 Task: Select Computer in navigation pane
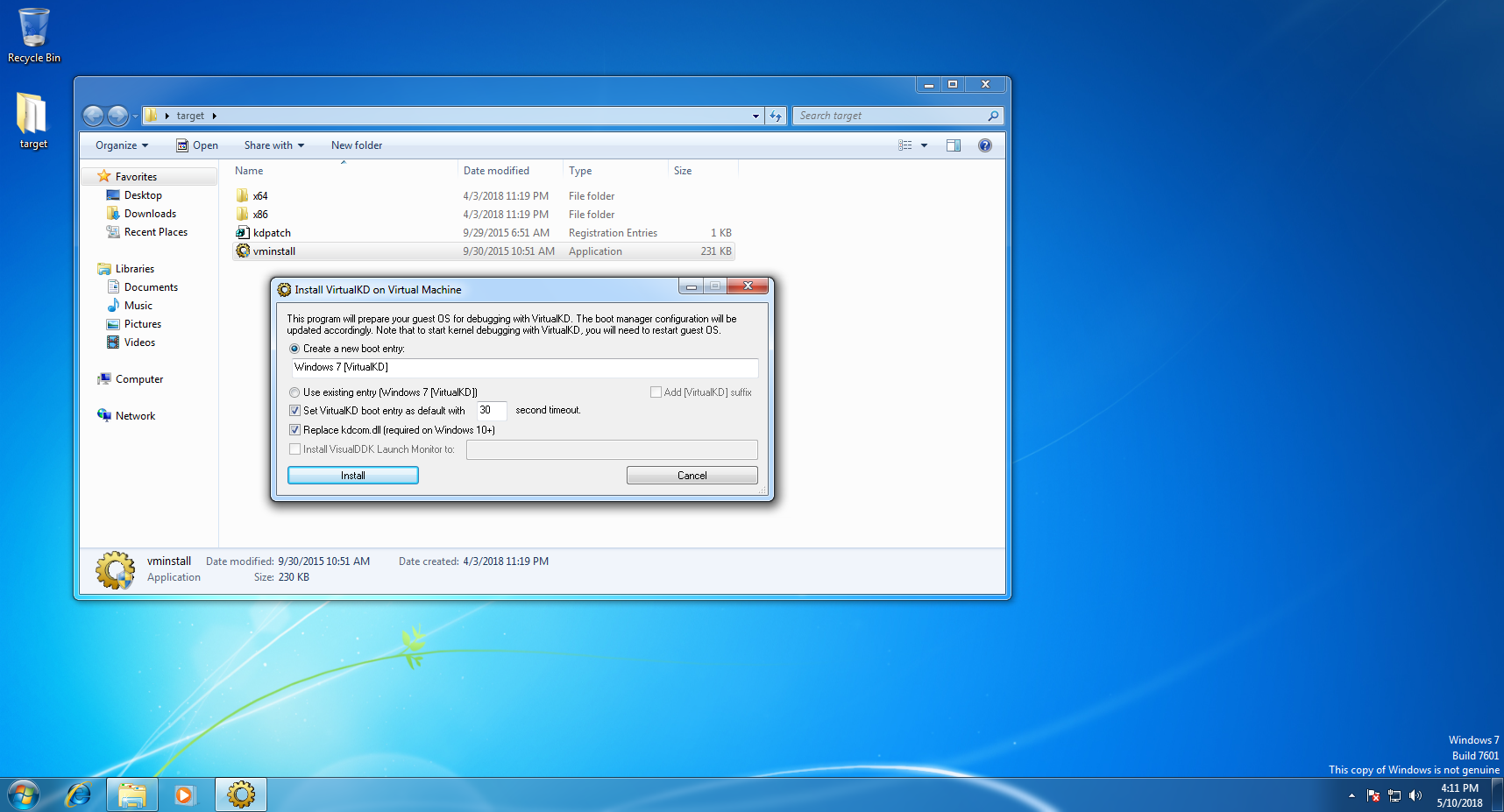[139, 379]
